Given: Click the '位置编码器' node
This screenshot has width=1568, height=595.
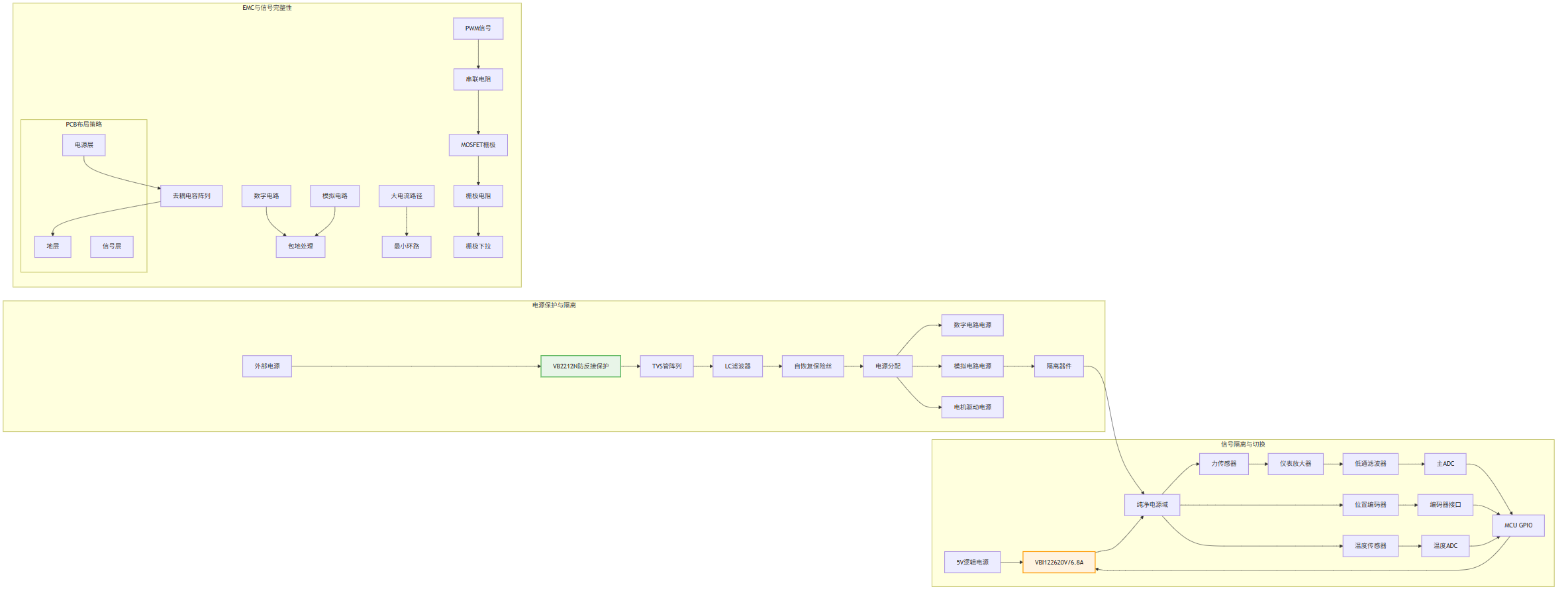Looking at the screenshot, I should coord(1371,505).
